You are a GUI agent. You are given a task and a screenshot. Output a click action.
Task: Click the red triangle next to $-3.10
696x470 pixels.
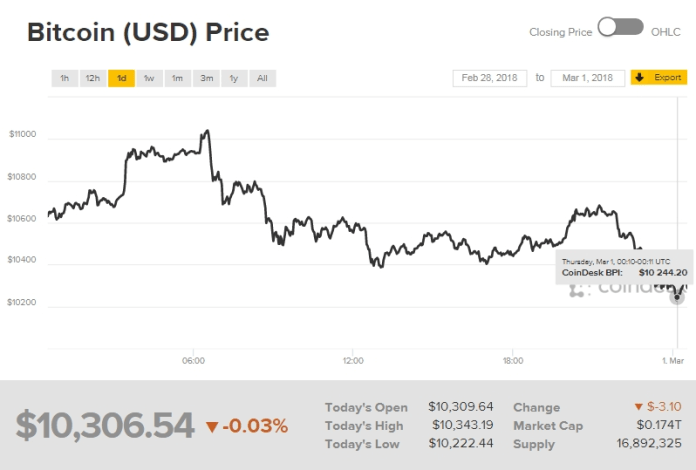(x=639, y=407)
